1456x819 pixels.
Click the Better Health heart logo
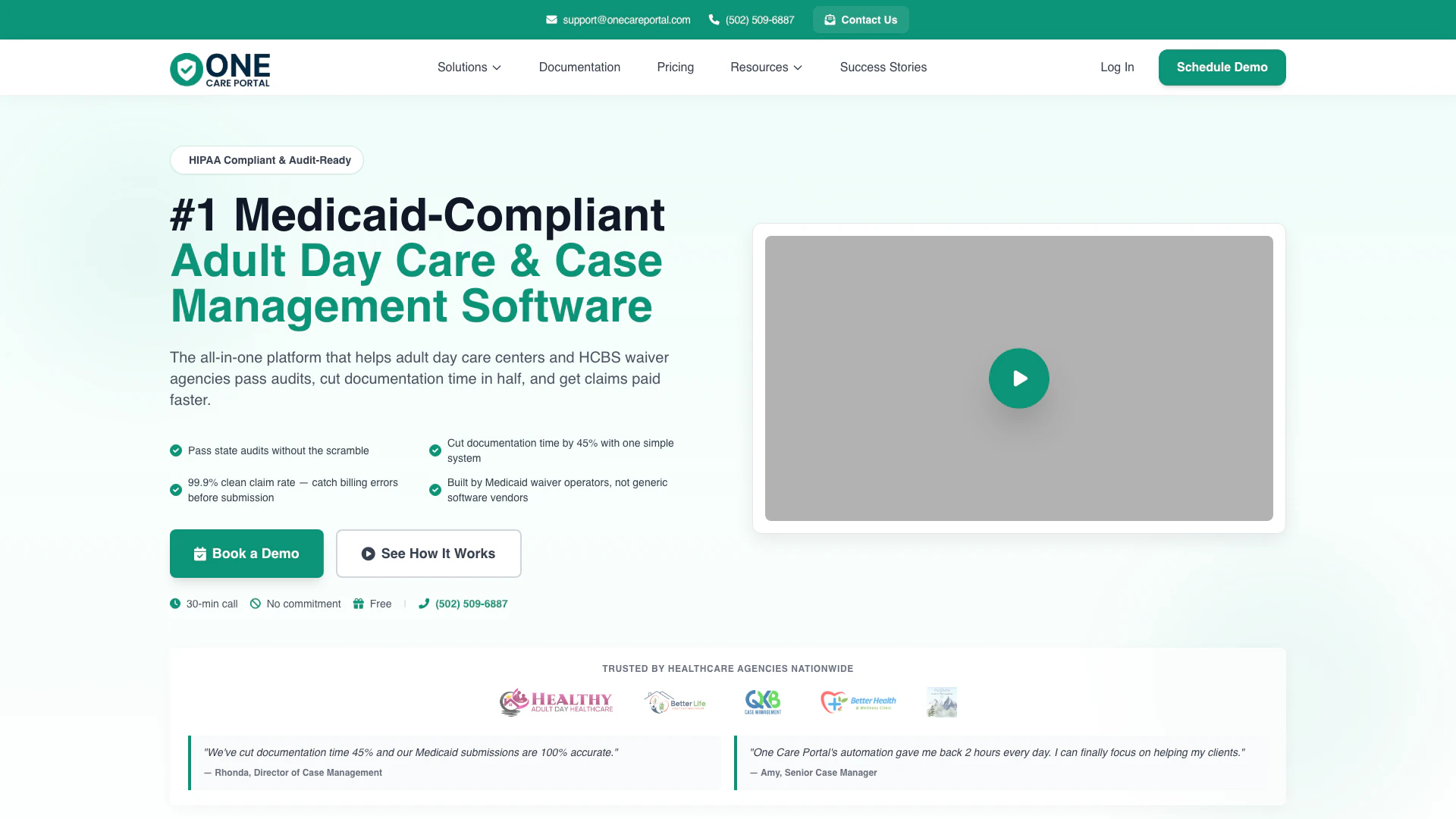pos(858,702)
